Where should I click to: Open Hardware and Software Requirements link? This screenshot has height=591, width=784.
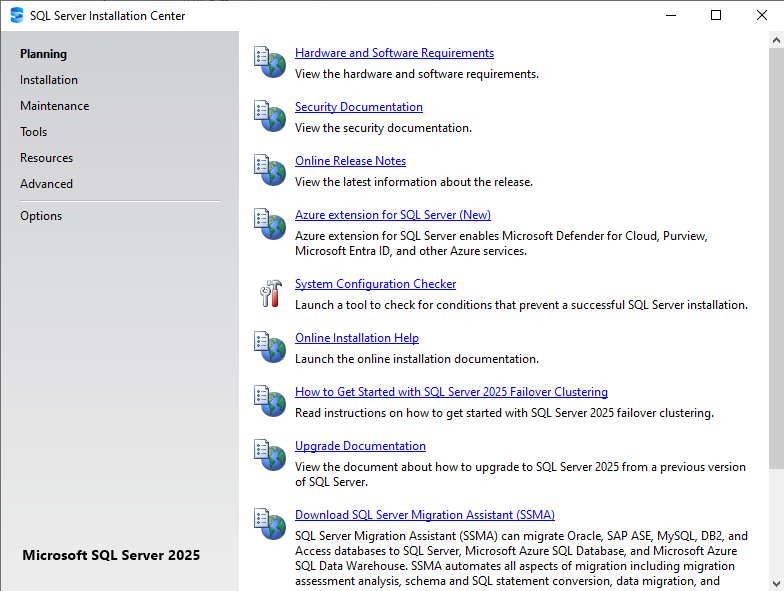click(394, 53)
